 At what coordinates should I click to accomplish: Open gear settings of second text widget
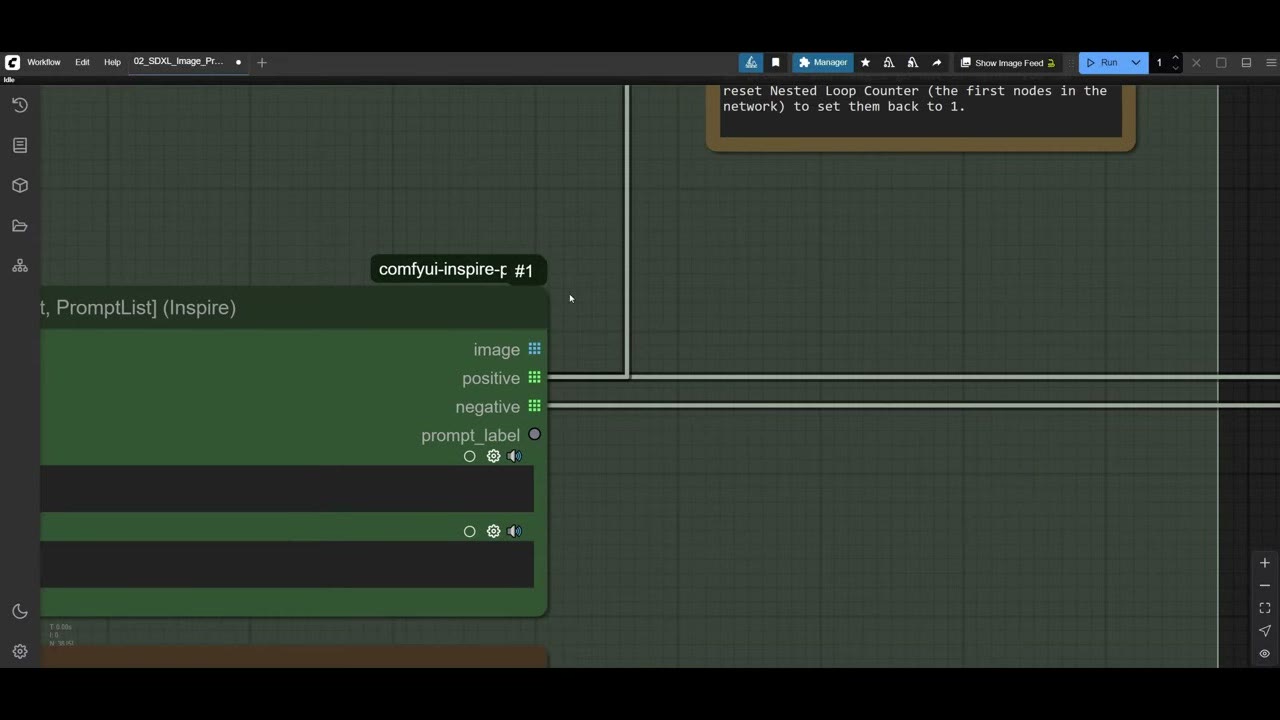click(493, 531)
